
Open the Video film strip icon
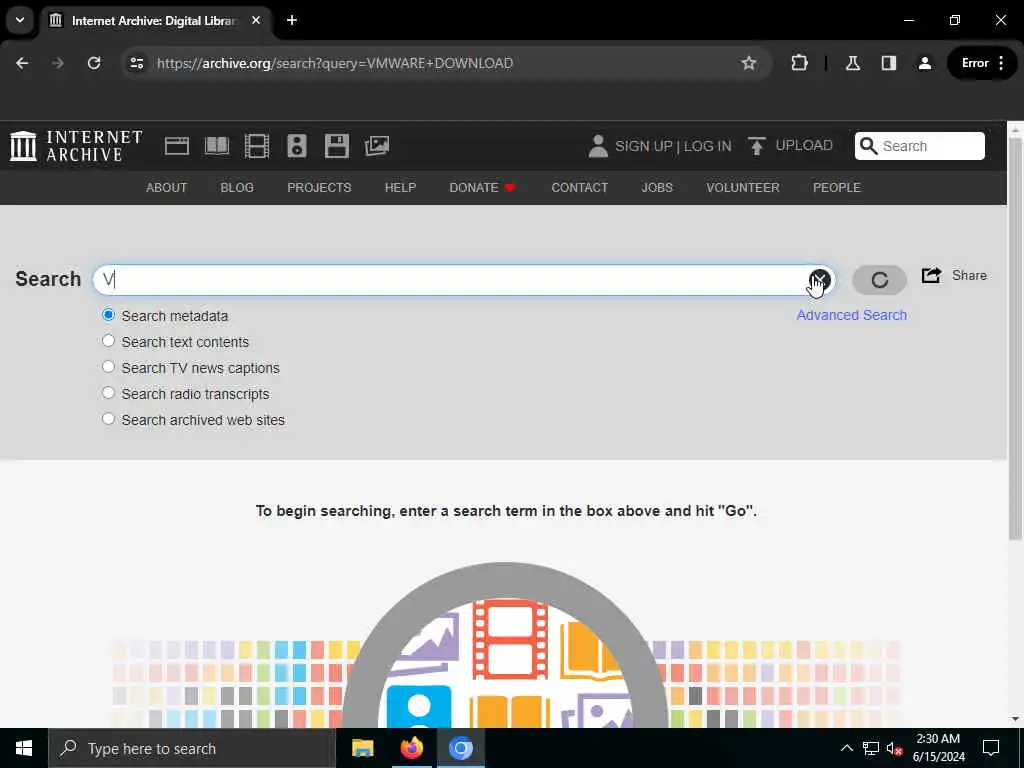coord(257,146)
